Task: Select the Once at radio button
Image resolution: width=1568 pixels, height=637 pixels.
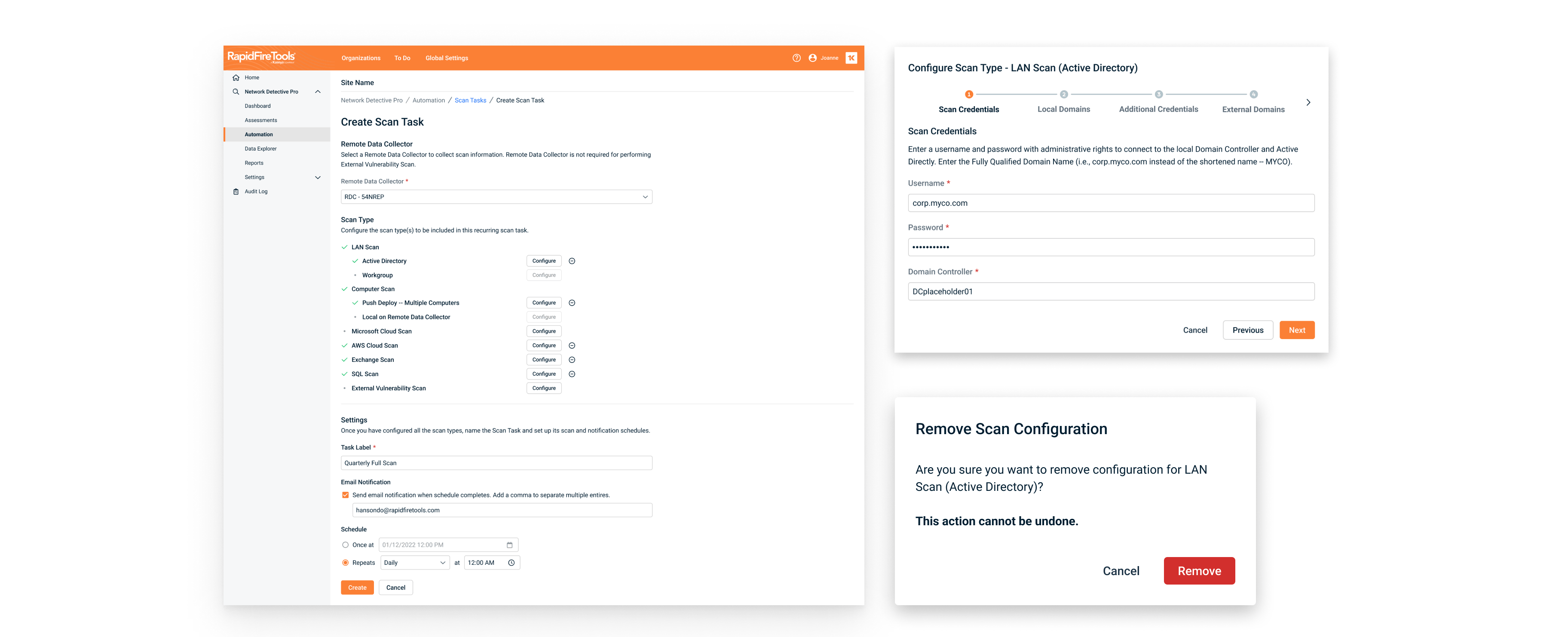Action: click(x=345, y=545)
